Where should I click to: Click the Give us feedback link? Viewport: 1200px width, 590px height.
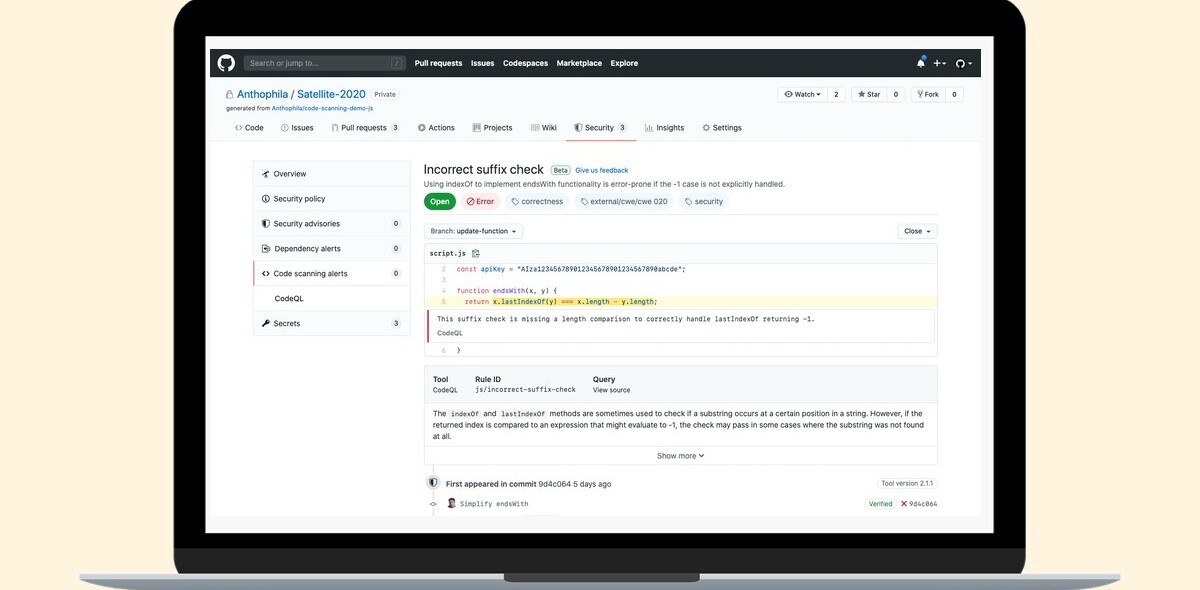(x=600, y=170)
